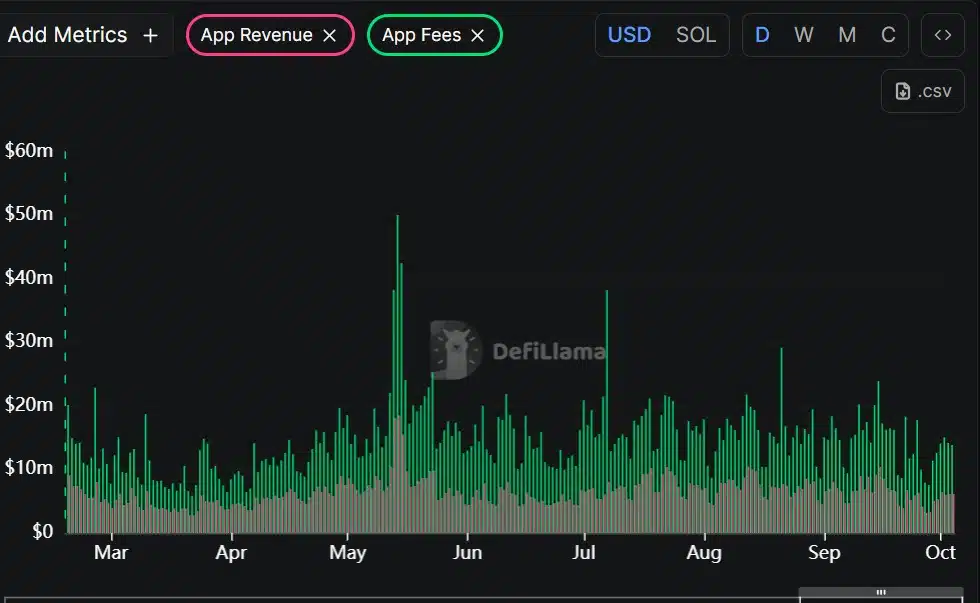Click the $60m y-axis label
This screenshot has height=603, width=980.
pos(29,151)
